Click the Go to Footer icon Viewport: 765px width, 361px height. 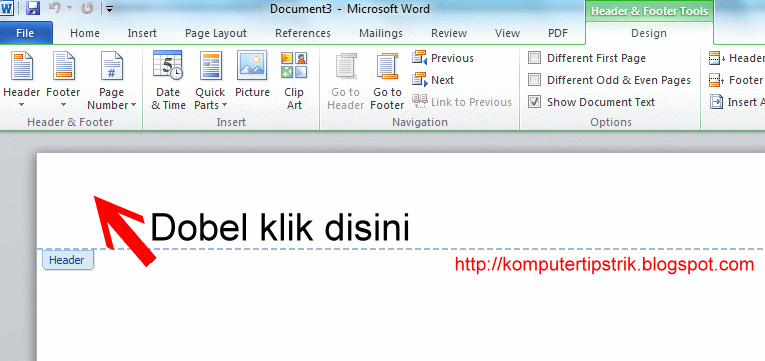point(388,66)
